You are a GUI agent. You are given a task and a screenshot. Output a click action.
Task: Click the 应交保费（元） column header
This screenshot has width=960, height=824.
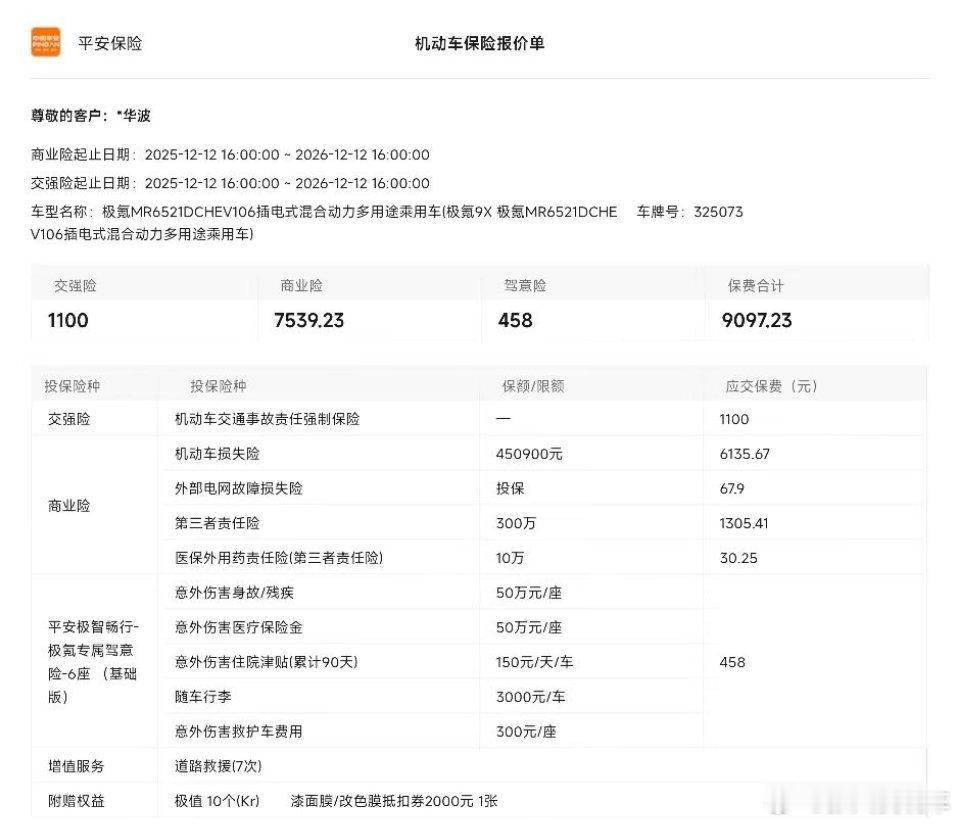pyautogui.click(x=771, y=386)
